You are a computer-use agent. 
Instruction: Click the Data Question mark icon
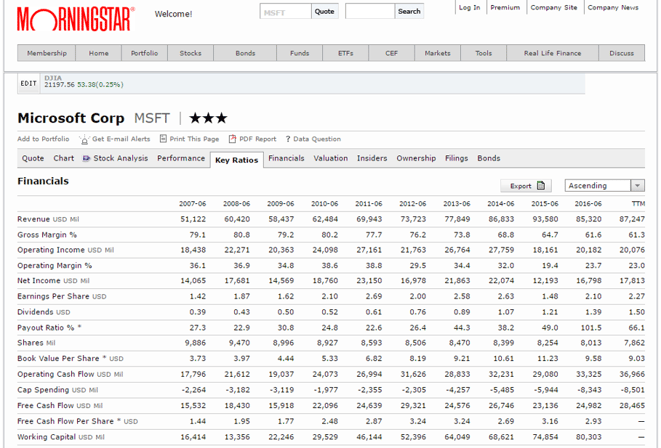pyautogui.click(x=288, y=139)
